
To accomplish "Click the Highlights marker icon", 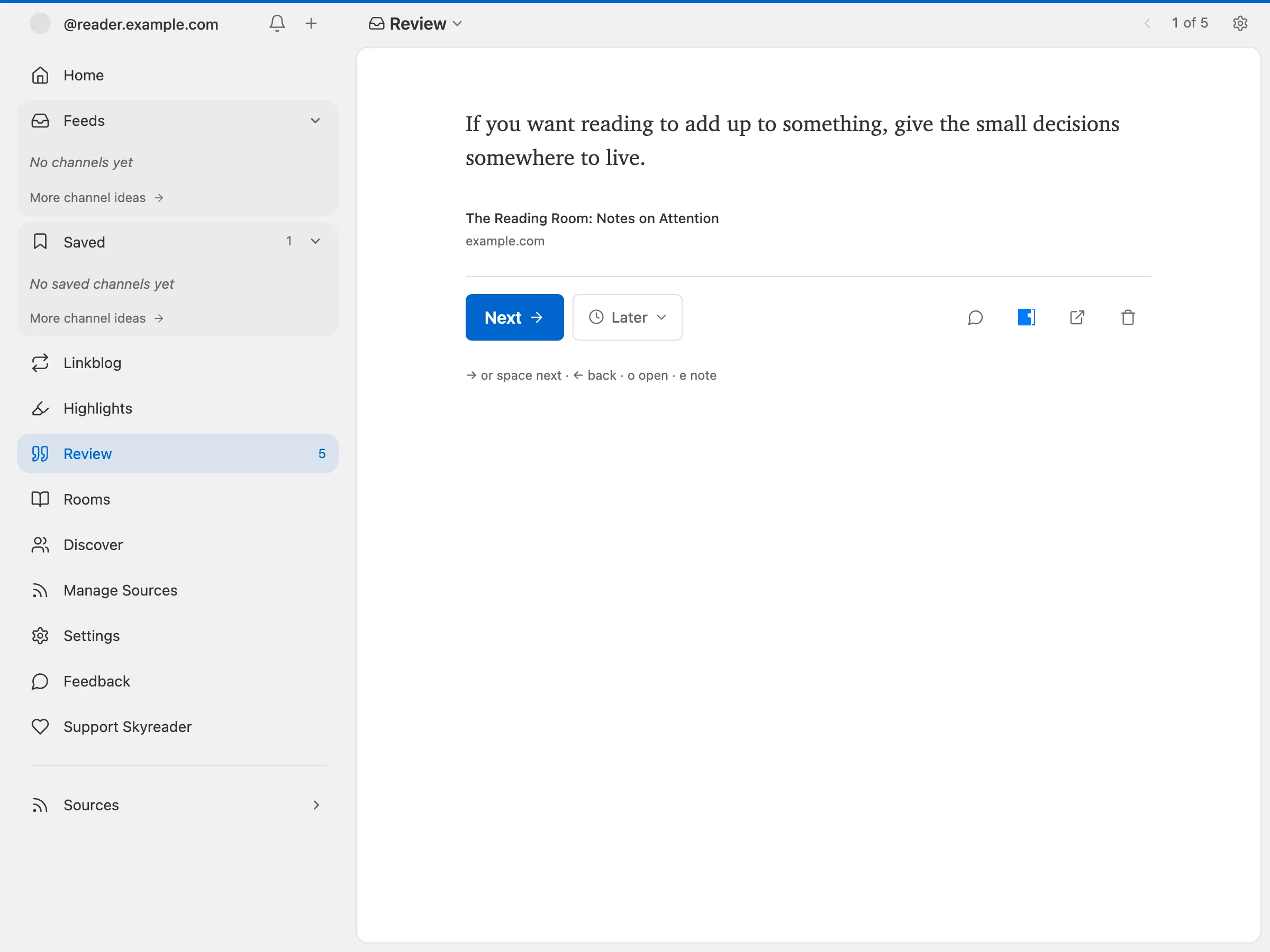I will [x=40, y=409].
